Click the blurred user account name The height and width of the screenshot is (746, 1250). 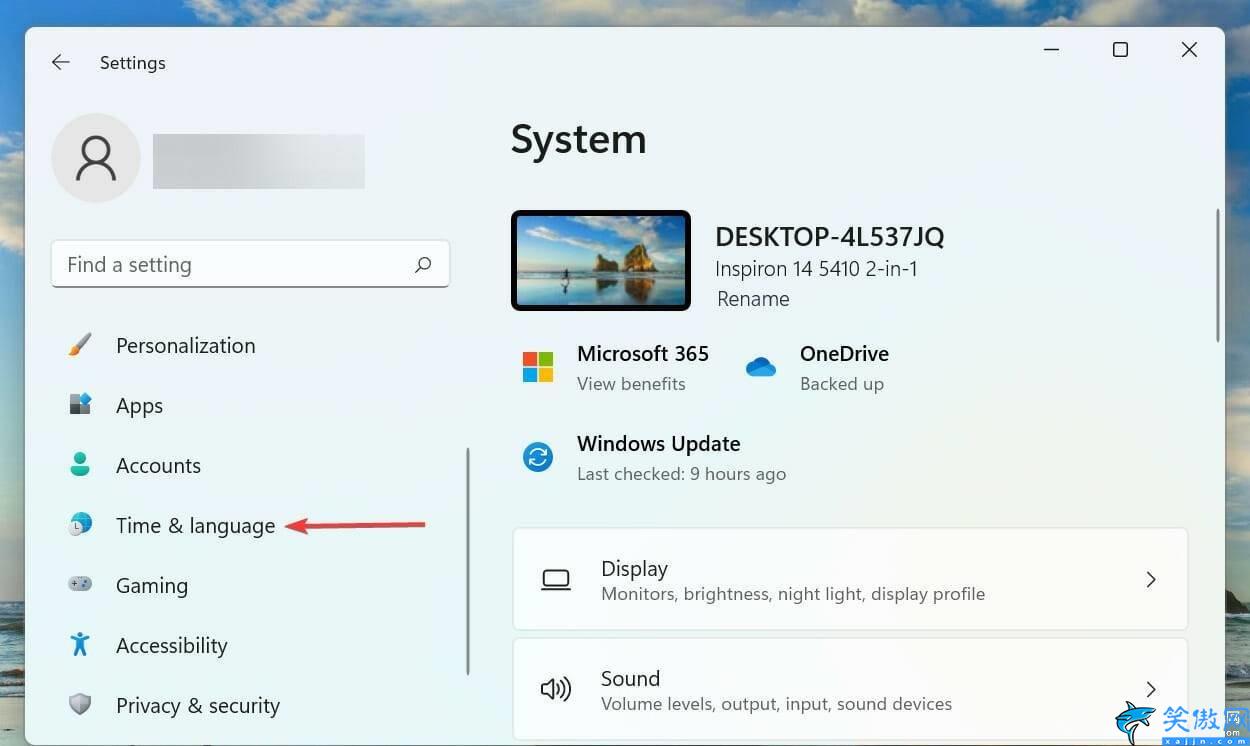click(x=258, y=161)
